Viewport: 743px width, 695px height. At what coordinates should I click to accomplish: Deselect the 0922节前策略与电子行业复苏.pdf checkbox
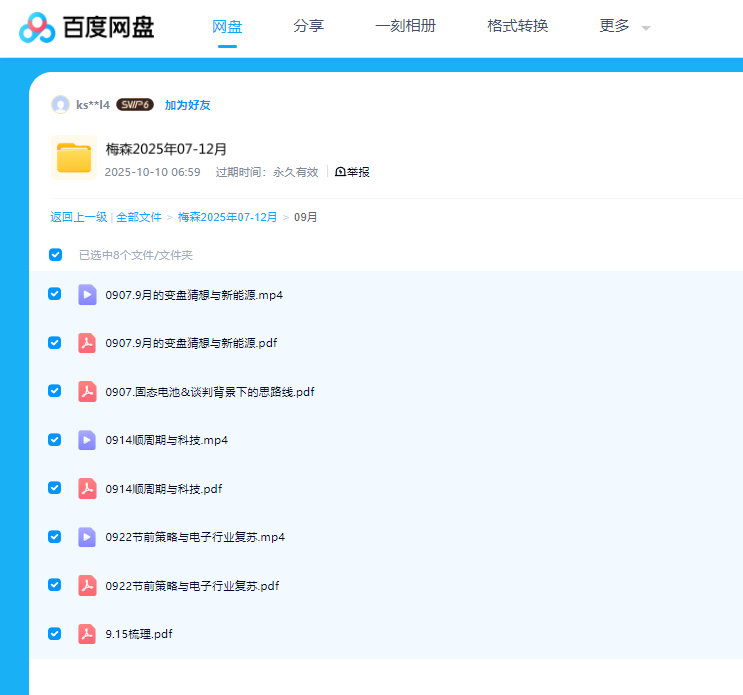click(x=55, y=585)
